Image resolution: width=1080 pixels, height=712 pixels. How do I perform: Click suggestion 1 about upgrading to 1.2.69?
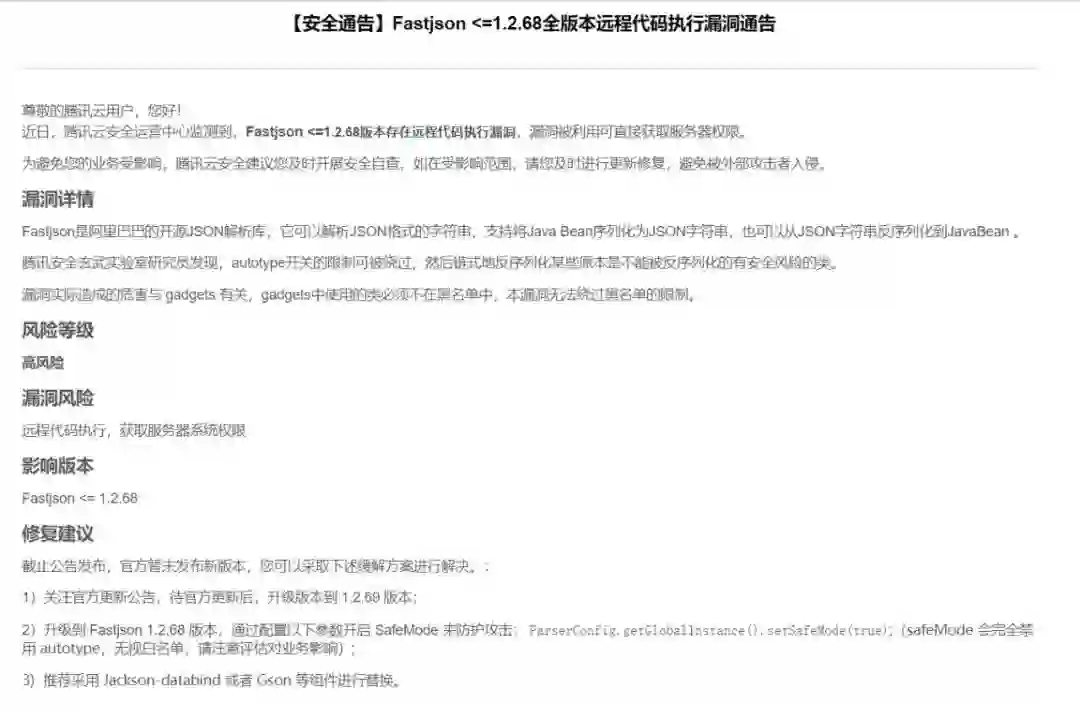(220, 597)
